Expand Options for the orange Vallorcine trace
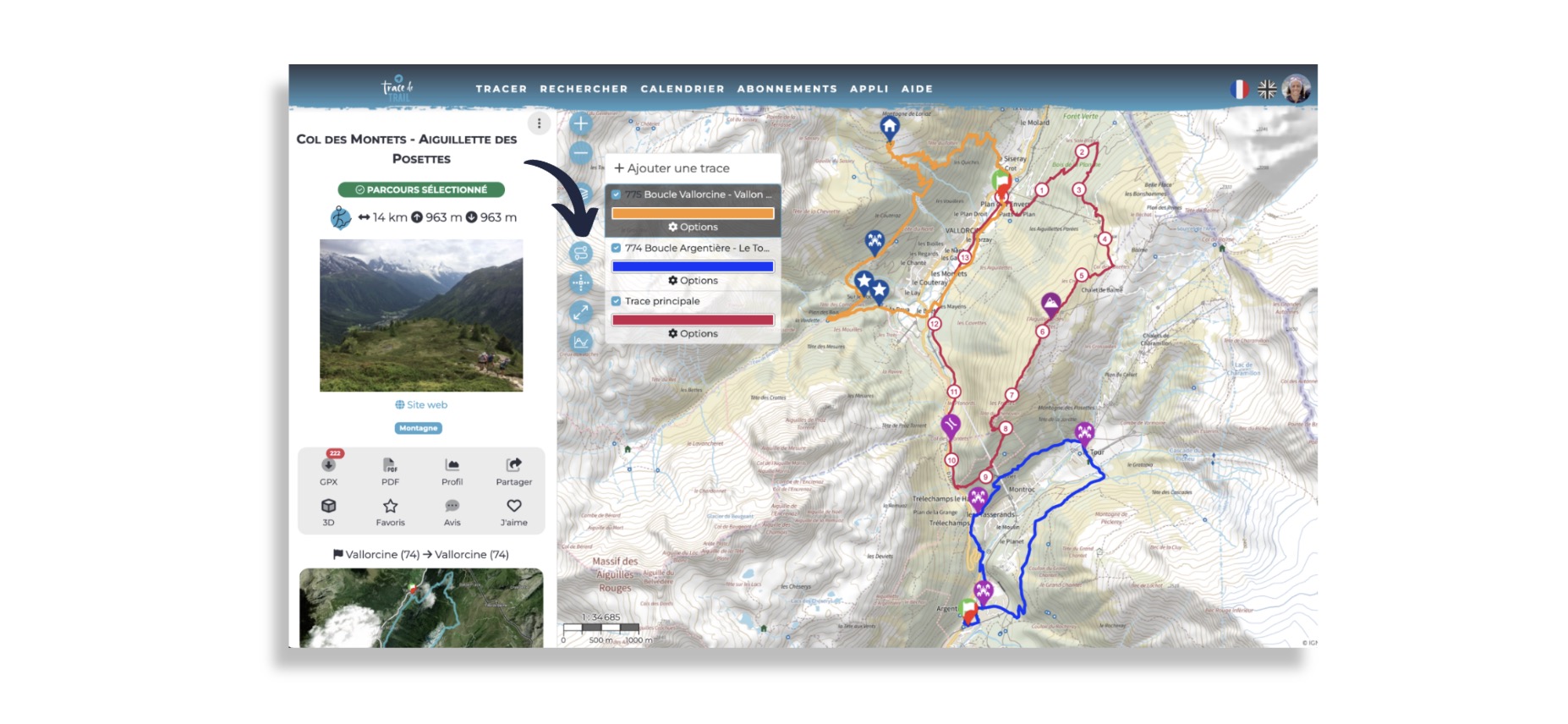The image size is (1568, 724). click(x=693, y=227)
